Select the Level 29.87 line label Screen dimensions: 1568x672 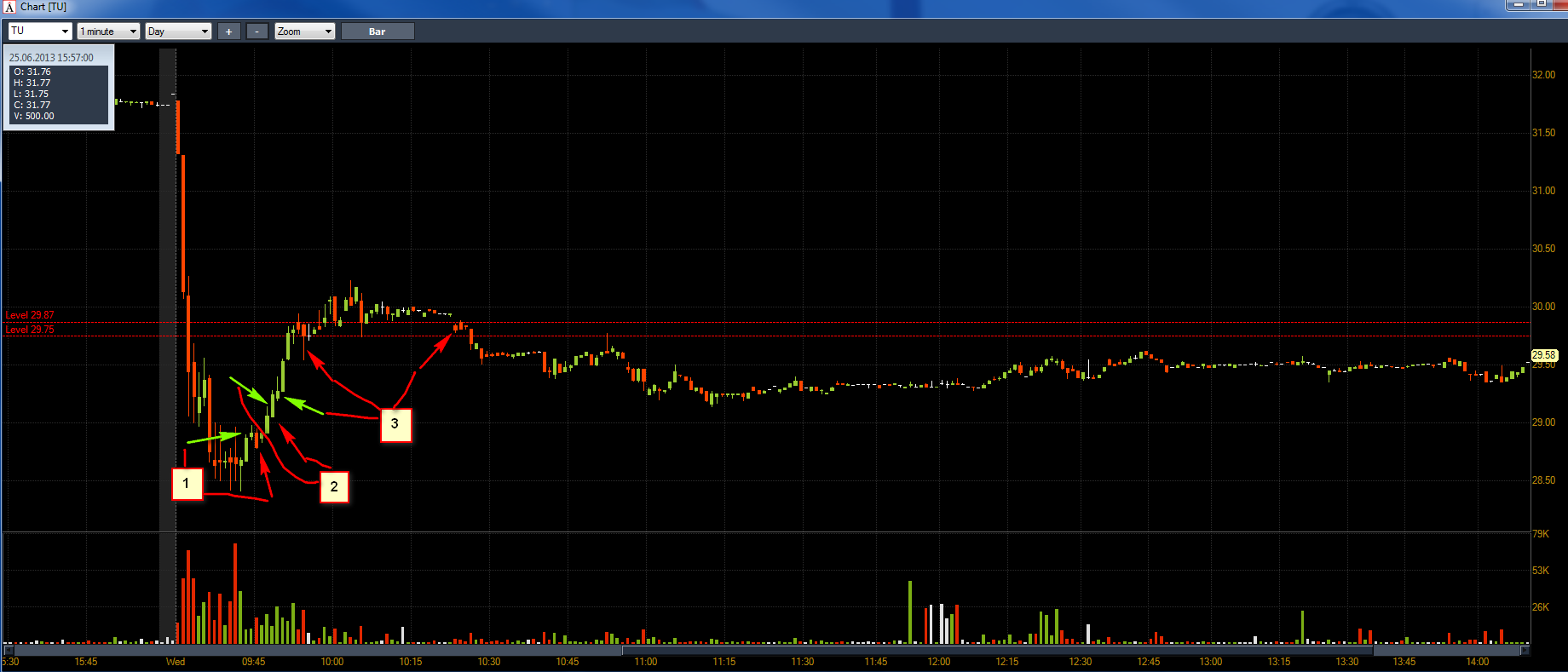(30, 315)
